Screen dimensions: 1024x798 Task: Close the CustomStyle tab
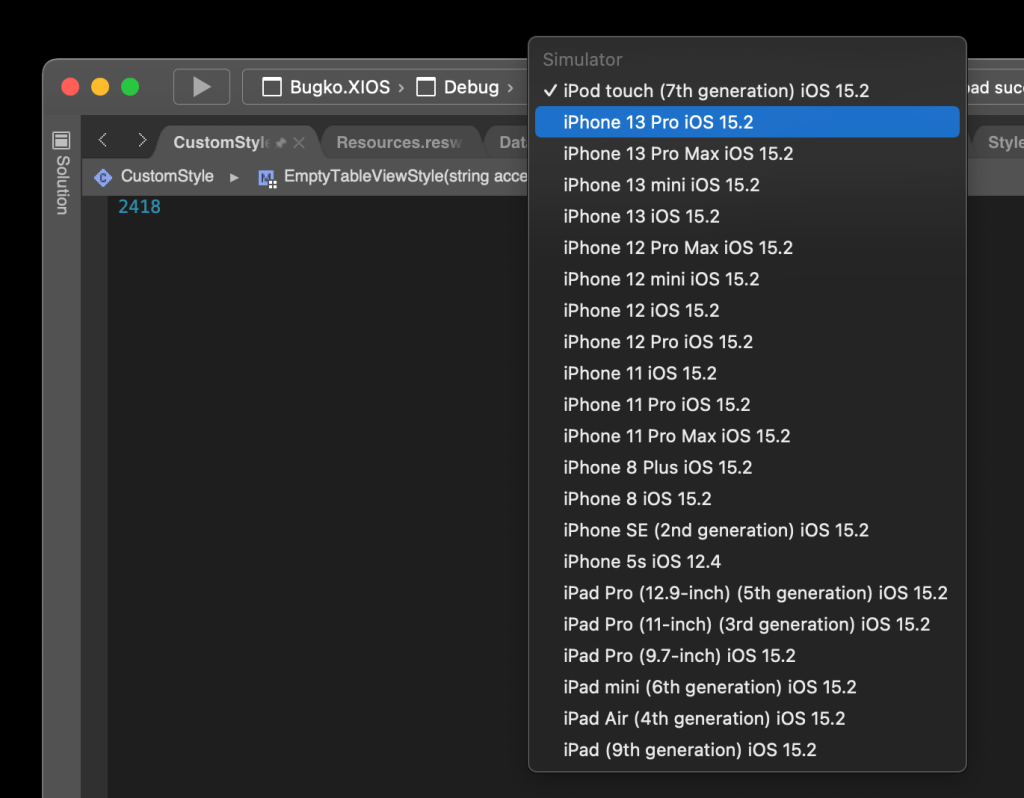pos(299,143)
